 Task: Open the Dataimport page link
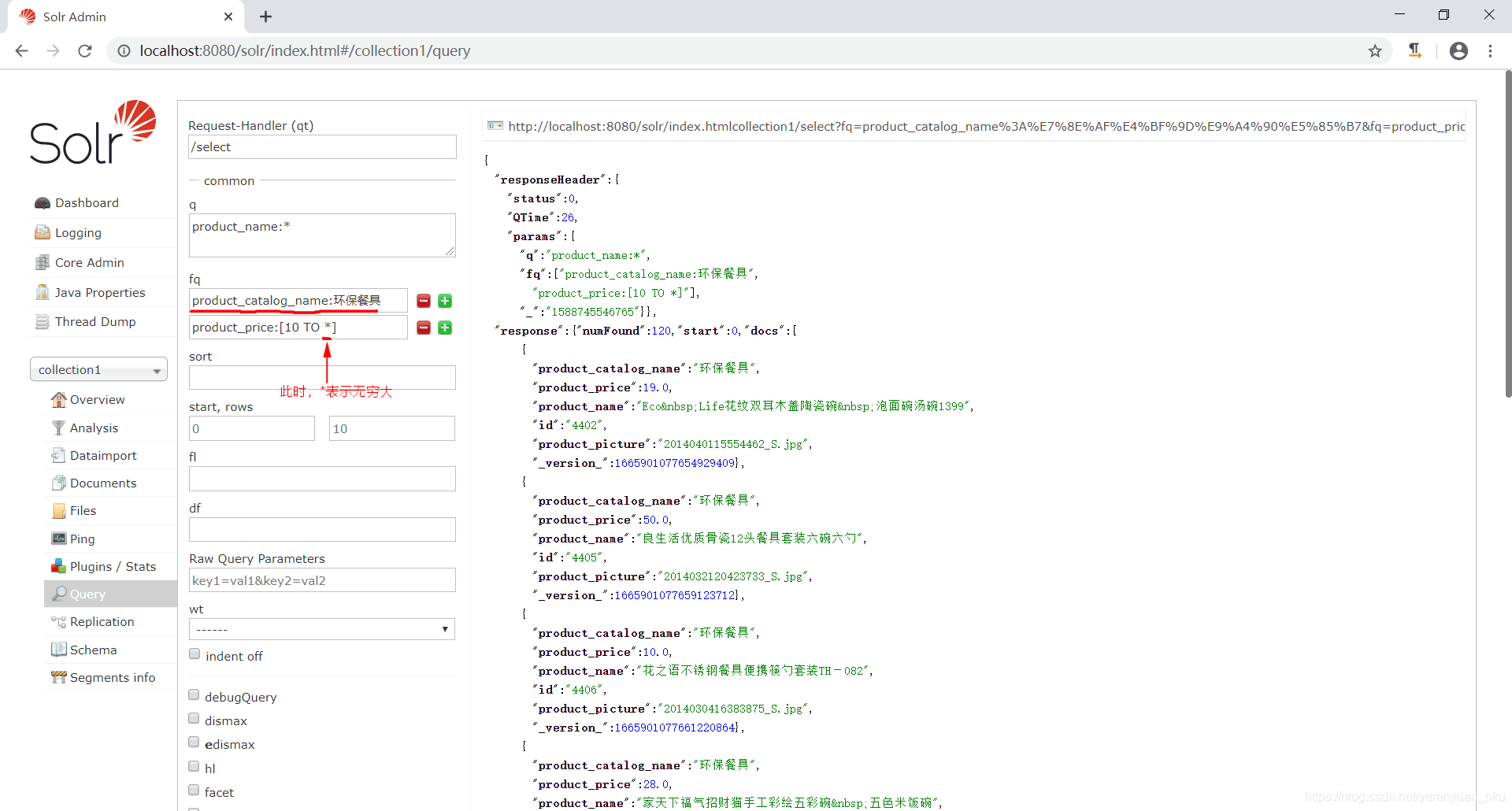pos(103,456)
